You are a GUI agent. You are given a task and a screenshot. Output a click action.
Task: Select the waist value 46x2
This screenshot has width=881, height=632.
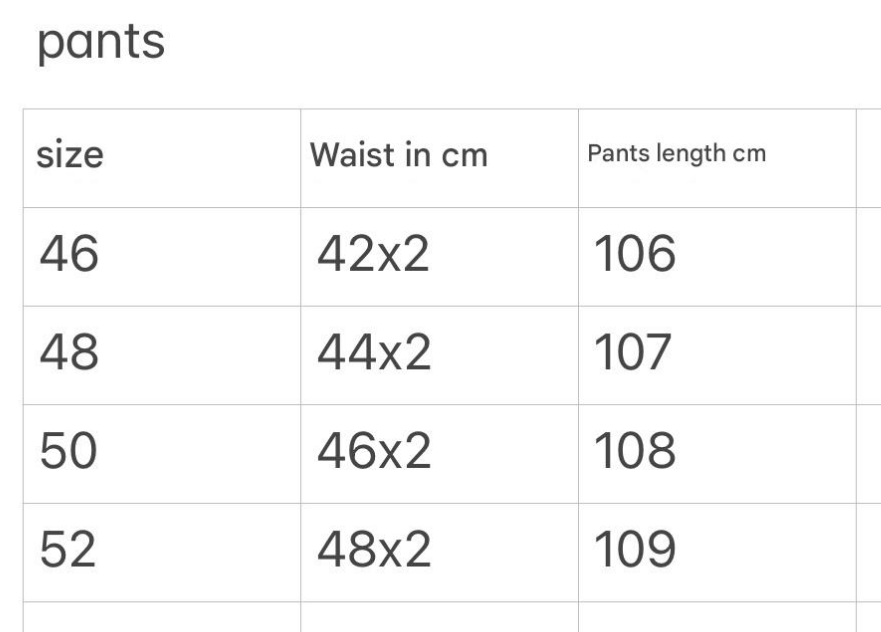coord(373,452)
